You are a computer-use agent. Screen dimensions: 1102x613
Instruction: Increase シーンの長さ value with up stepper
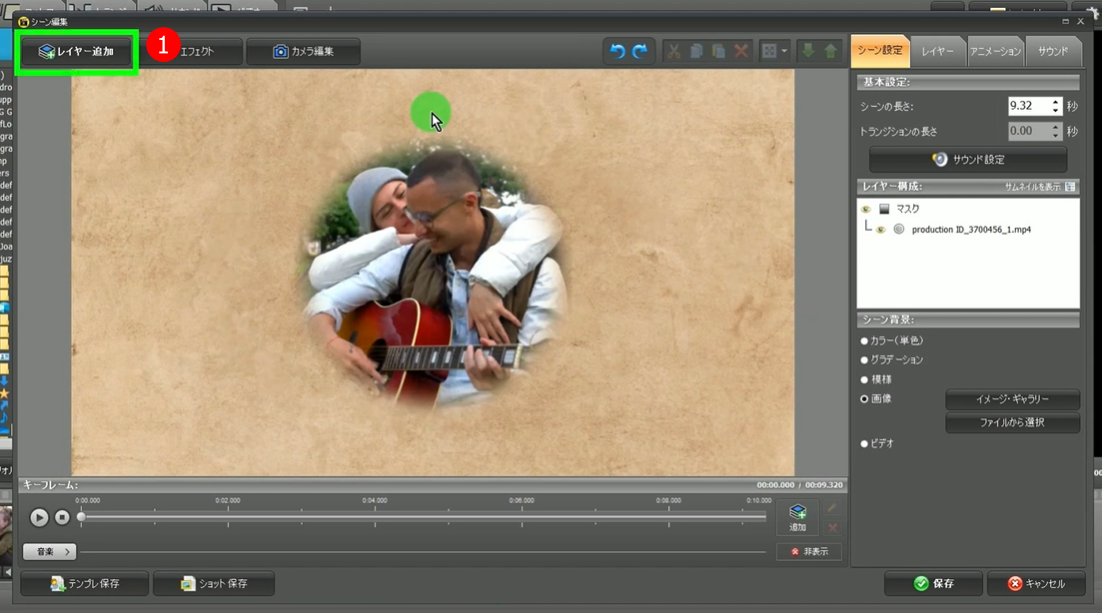(x=1055, y=101)
